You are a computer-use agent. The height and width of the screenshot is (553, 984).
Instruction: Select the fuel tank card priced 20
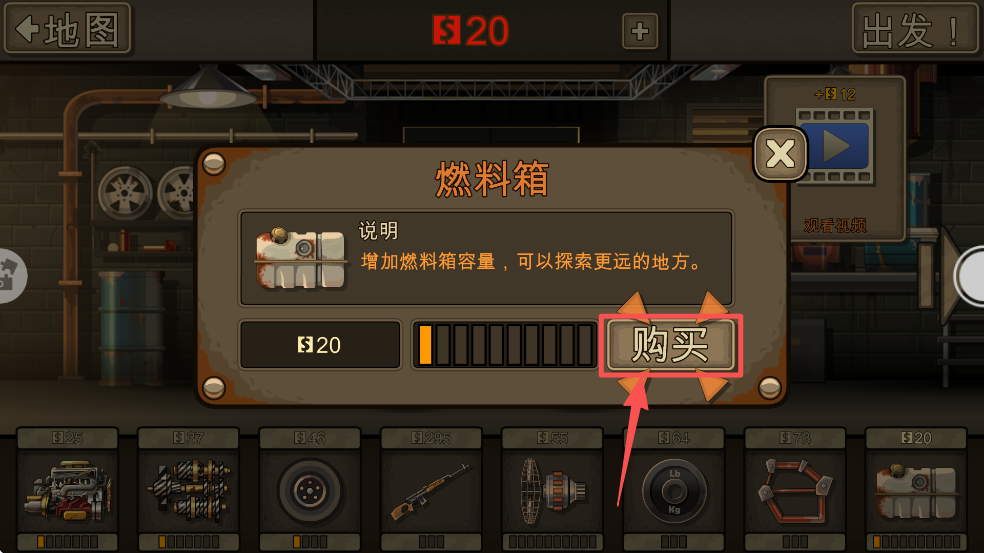[x=916, y=490]
